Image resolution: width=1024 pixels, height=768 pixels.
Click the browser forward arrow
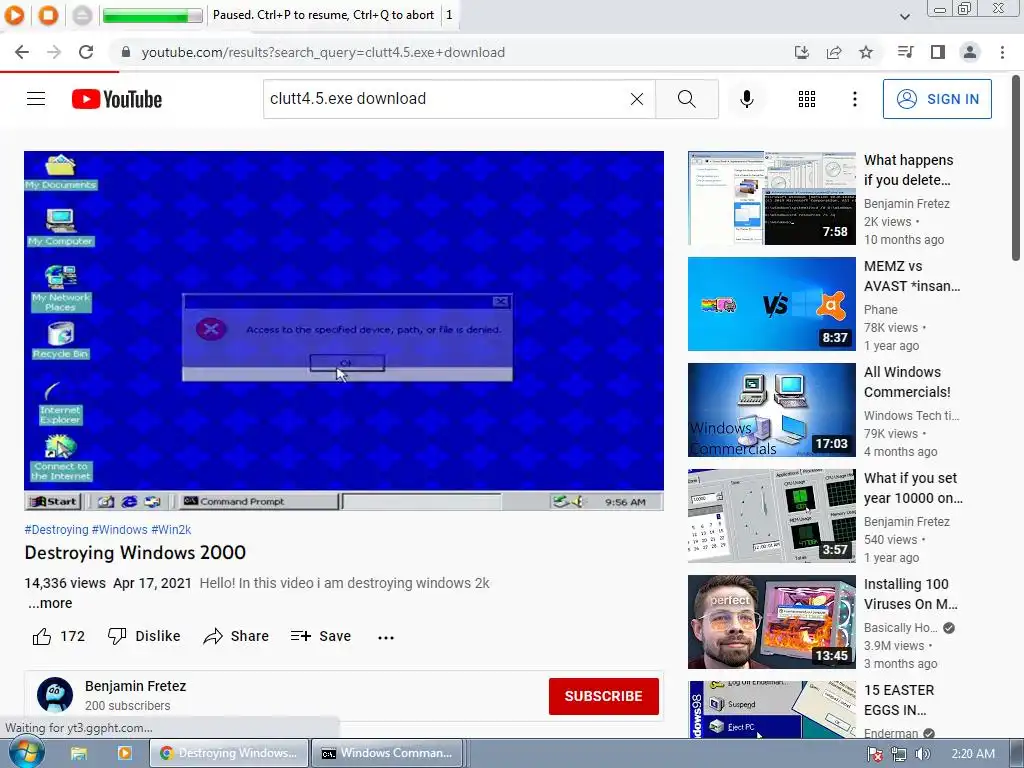coord(54,52)
